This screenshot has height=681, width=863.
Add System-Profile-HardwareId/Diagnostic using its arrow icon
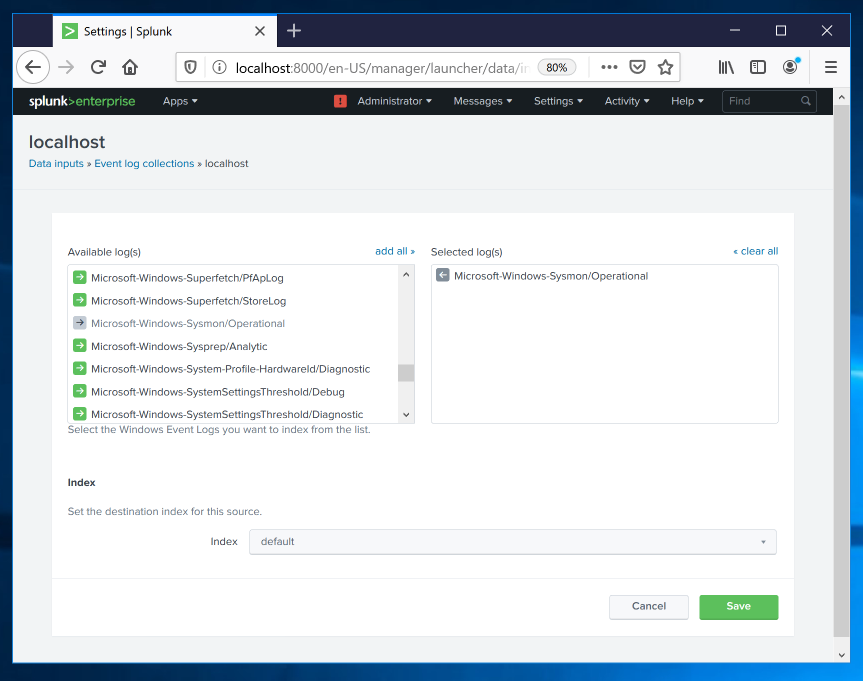tap(80, 368)
